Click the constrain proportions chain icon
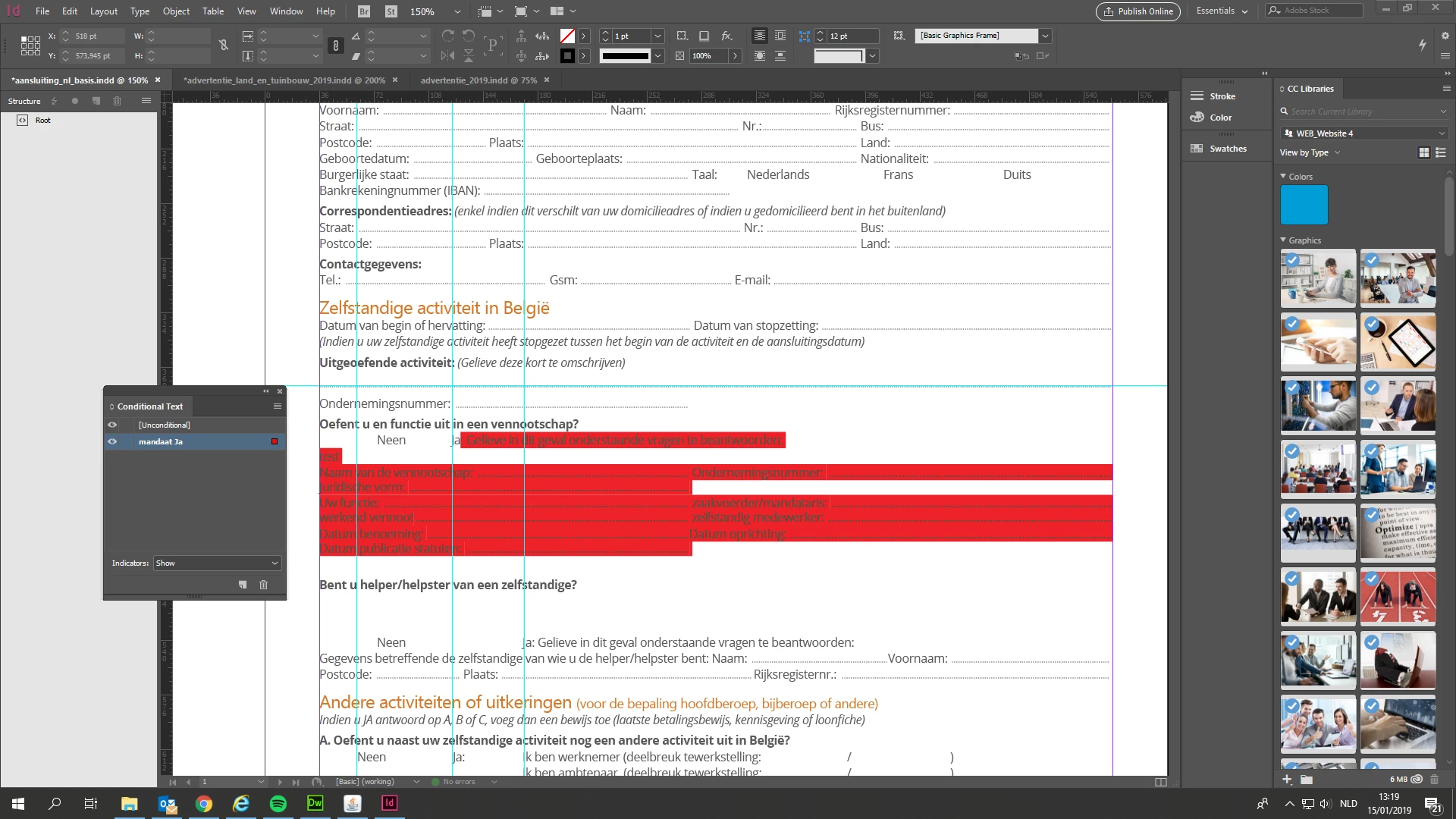This screenshot has height=819, width=1456. pos(224,45)
